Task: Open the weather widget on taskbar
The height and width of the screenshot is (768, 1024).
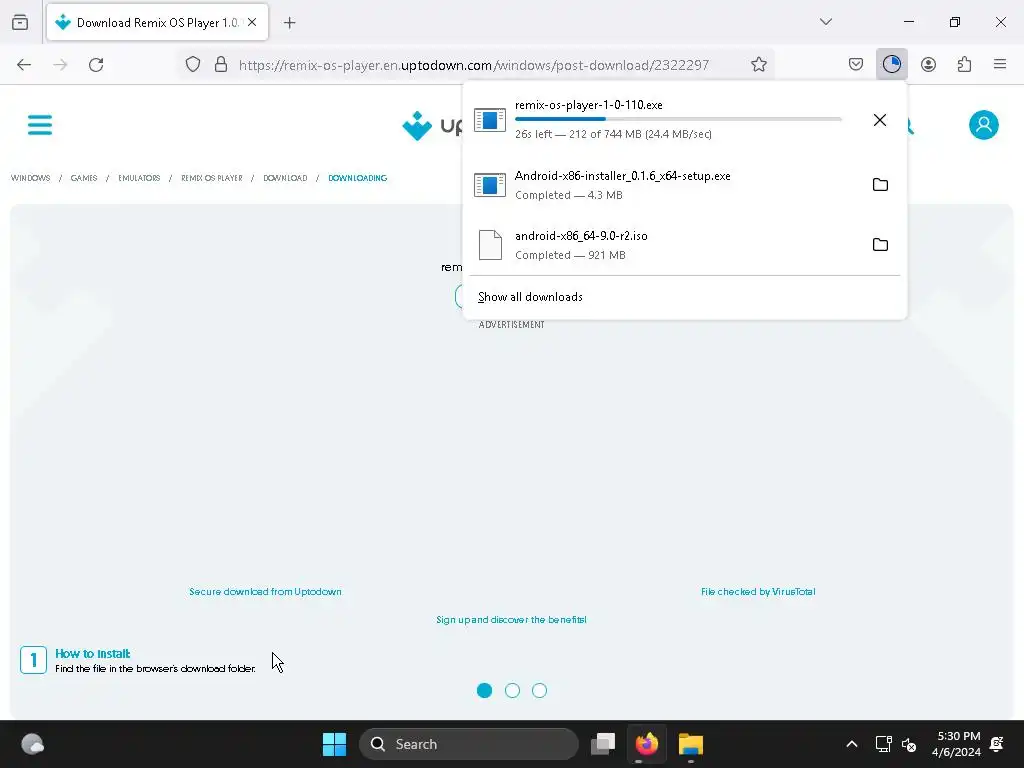Action: click(x=33, y=744)
